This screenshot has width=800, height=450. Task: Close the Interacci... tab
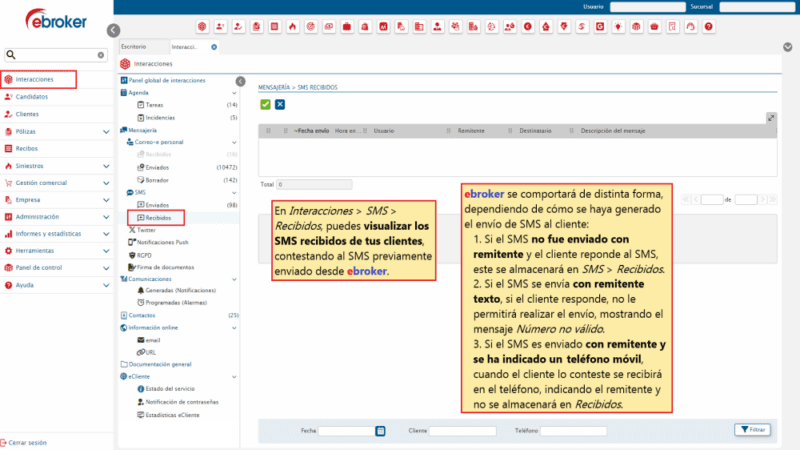coord(213,46)
